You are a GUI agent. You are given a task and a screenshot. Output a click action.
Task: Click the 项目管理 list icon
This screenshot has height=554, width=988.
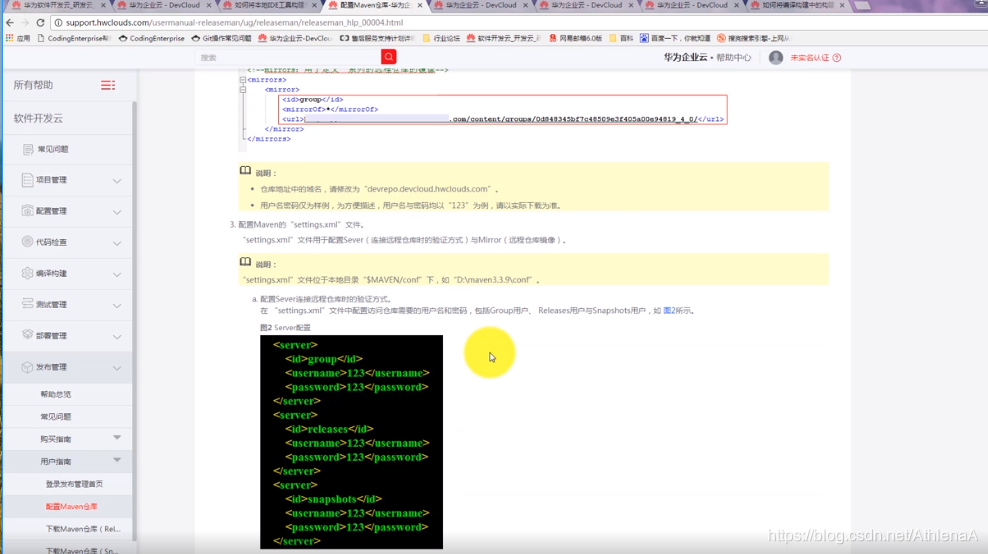27,180
